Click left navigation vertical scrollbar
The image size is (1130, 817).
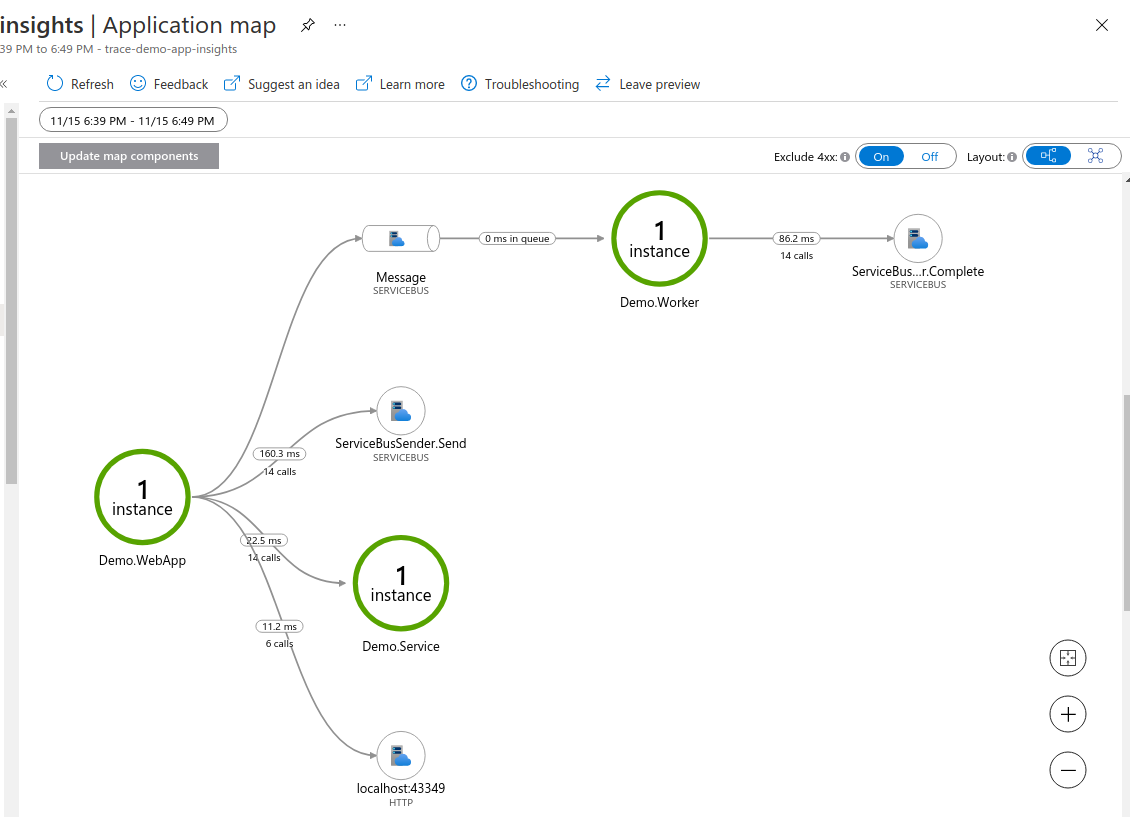coord(11,301)
